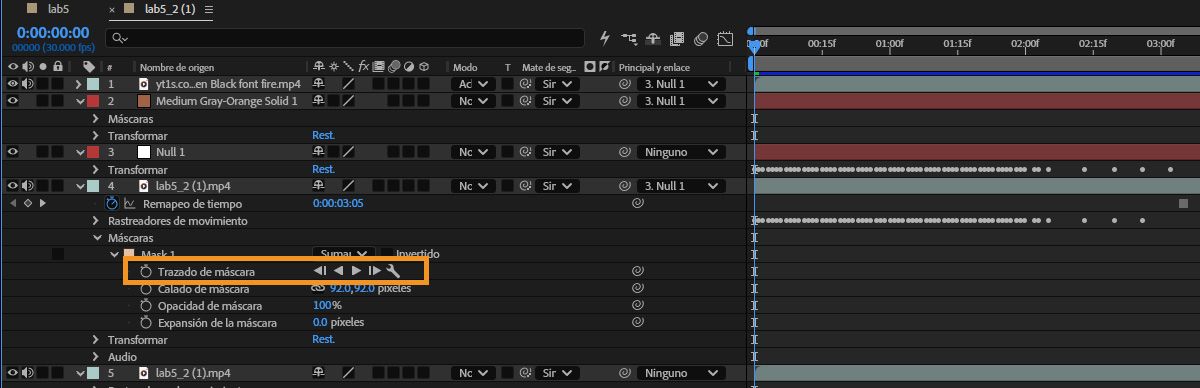Close the lab5_2 (1) tab

[112, 10]
